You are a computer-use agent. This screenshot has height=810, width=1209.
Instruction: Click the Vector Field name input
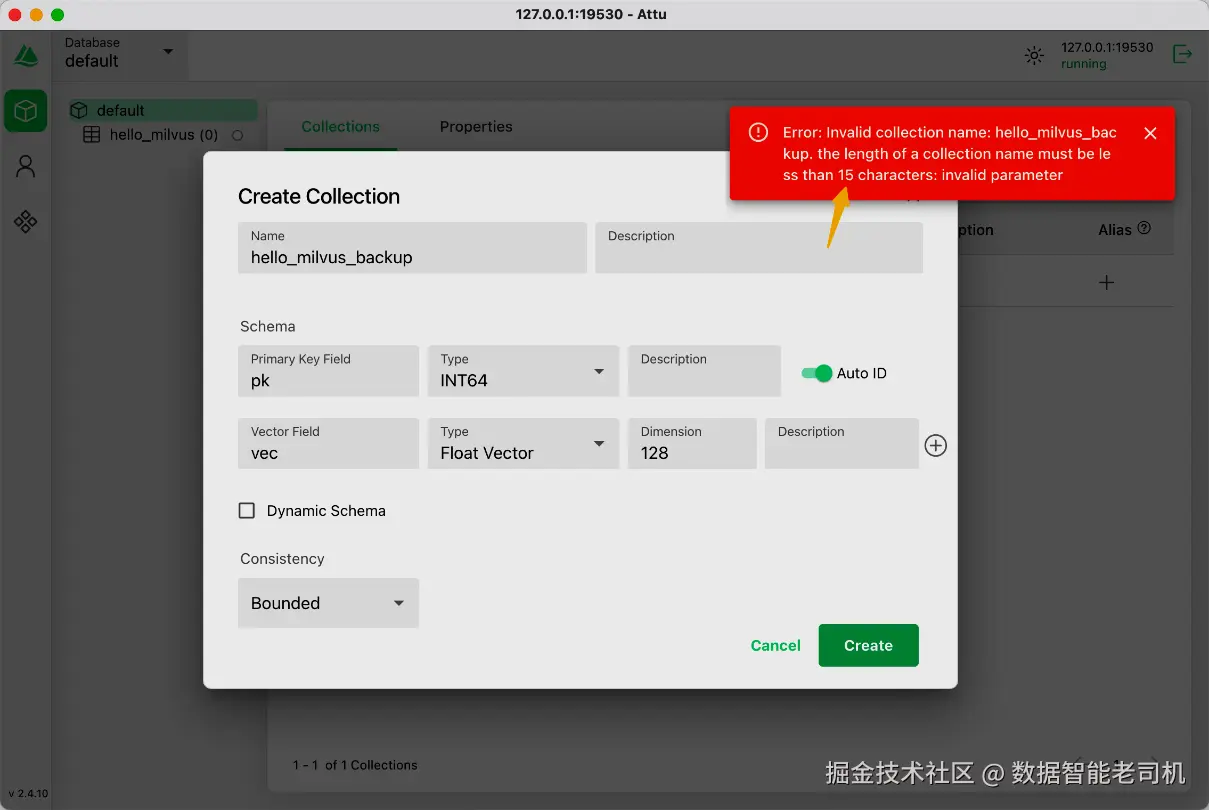pyautogui.click(x=328, y=443)
